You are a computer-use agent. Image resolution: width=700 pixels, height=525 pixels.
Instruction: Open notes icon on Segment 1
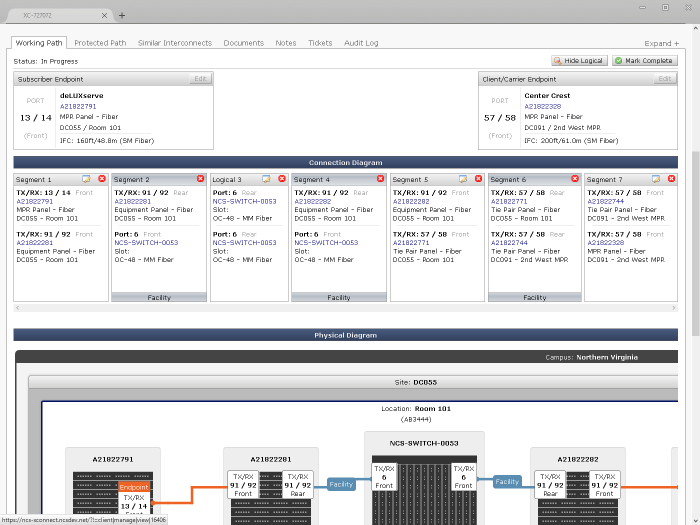(x=86, y=179)
